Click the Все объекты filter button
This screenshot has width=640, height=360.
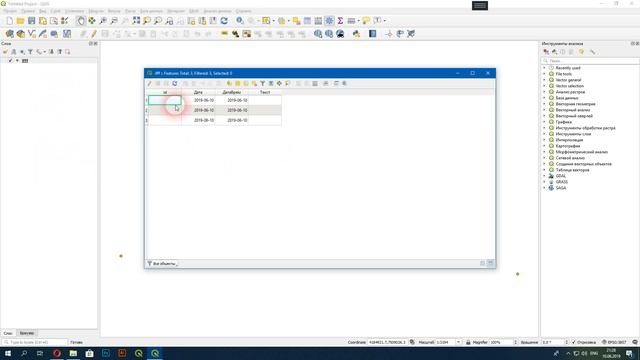coord(162,264)
